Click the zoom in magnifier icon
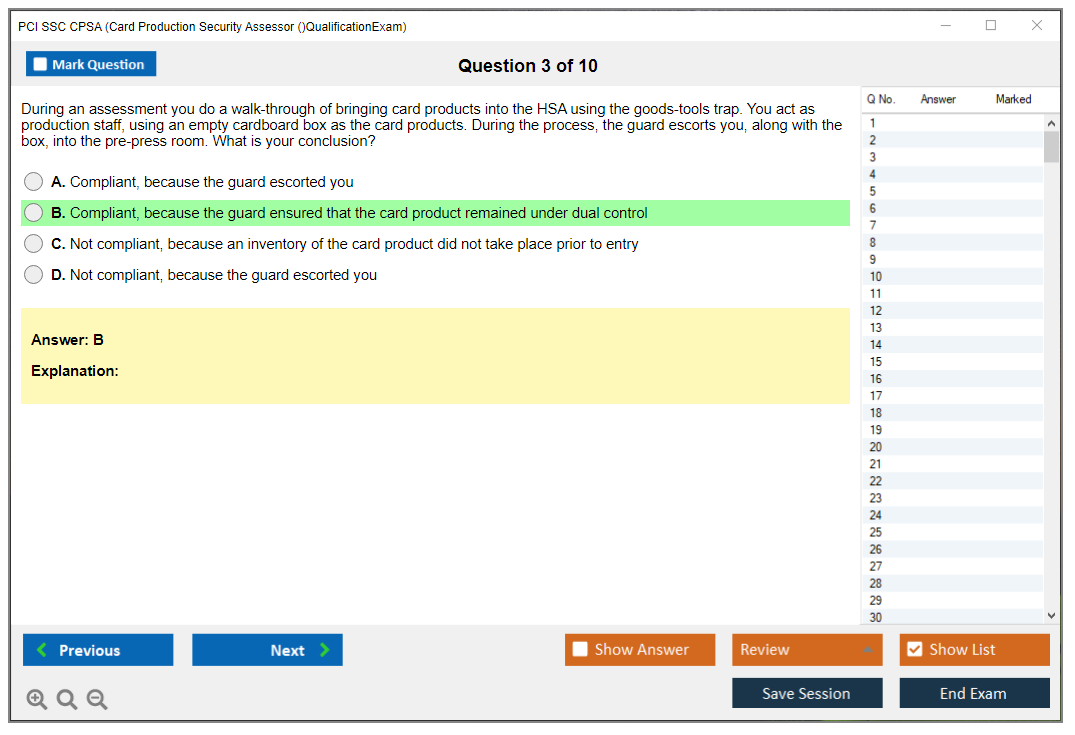The width and height of the screenshot is (1075, 735). coord(37,700)
